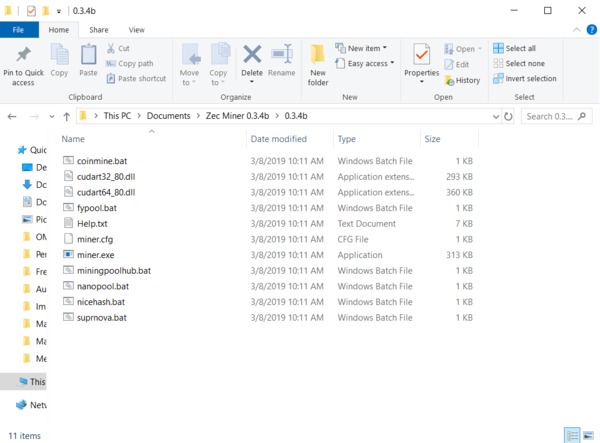Click This PC in address breadcrumb
Screen dimensions: 600x443
117,116
